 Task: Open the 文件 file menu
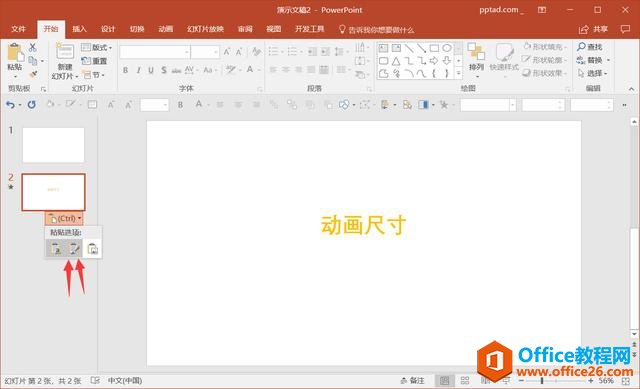(18, 29)
